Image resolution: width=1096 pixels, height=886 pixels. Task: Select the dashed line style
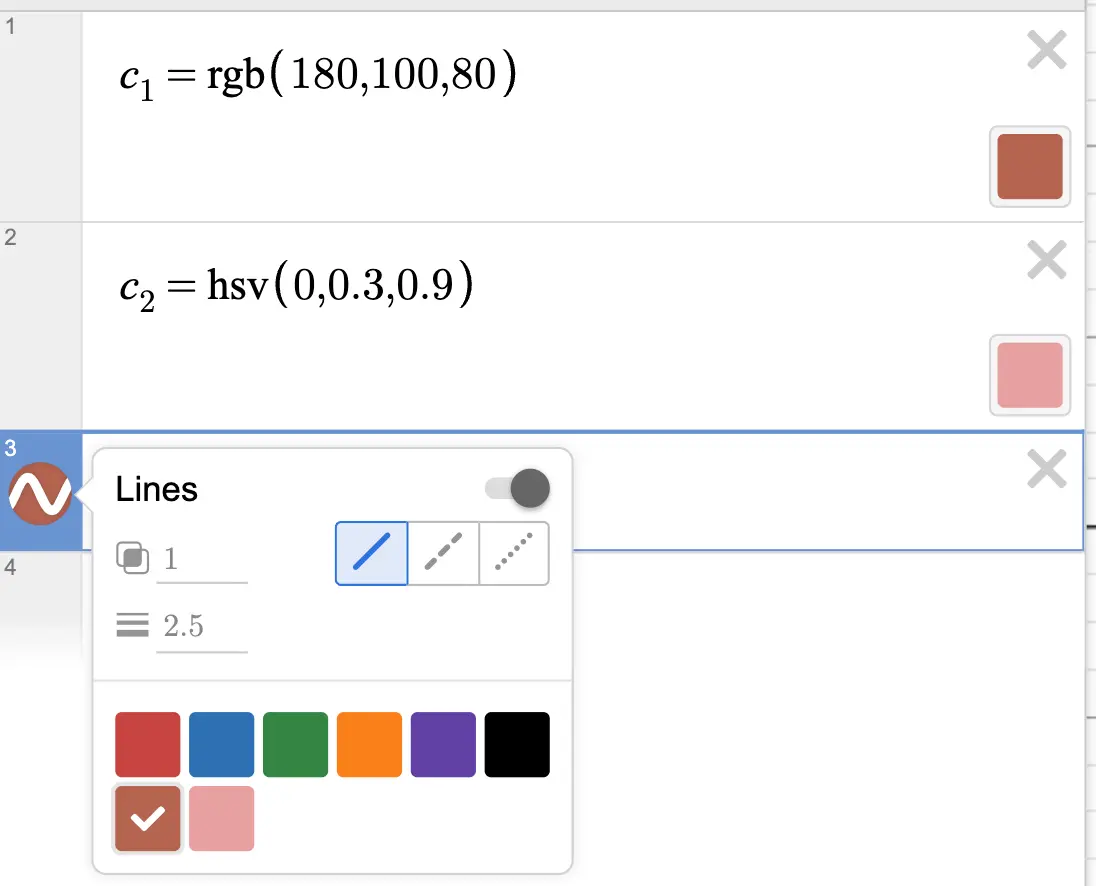pyautogui.click(x=443, y=553)
